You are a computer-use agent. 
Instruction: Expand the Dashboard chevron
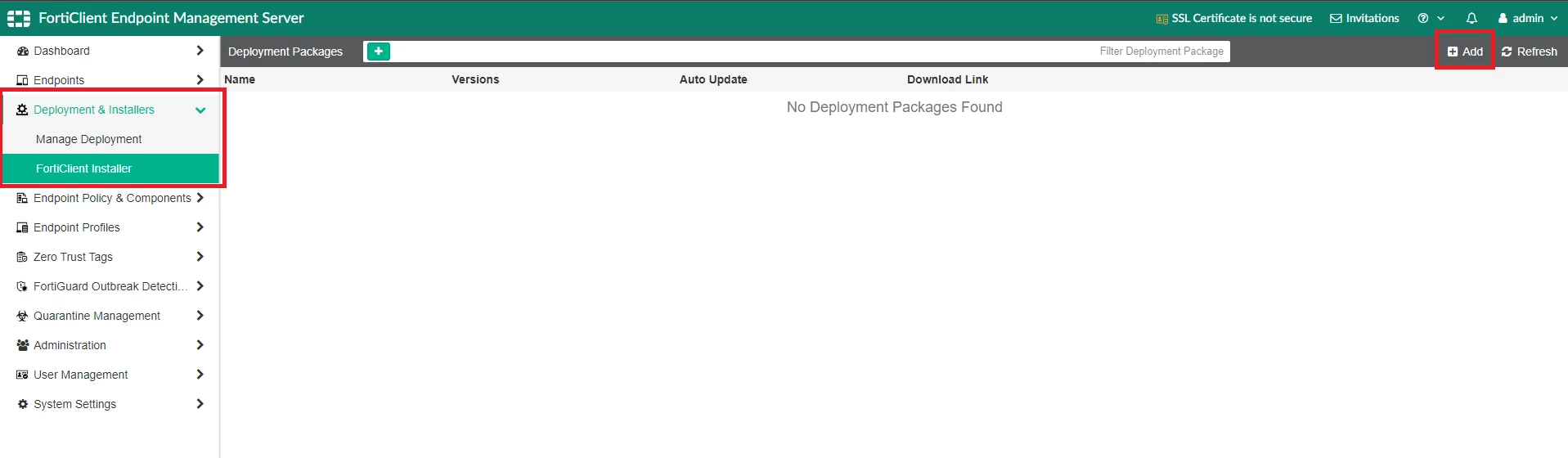point(200,51)
